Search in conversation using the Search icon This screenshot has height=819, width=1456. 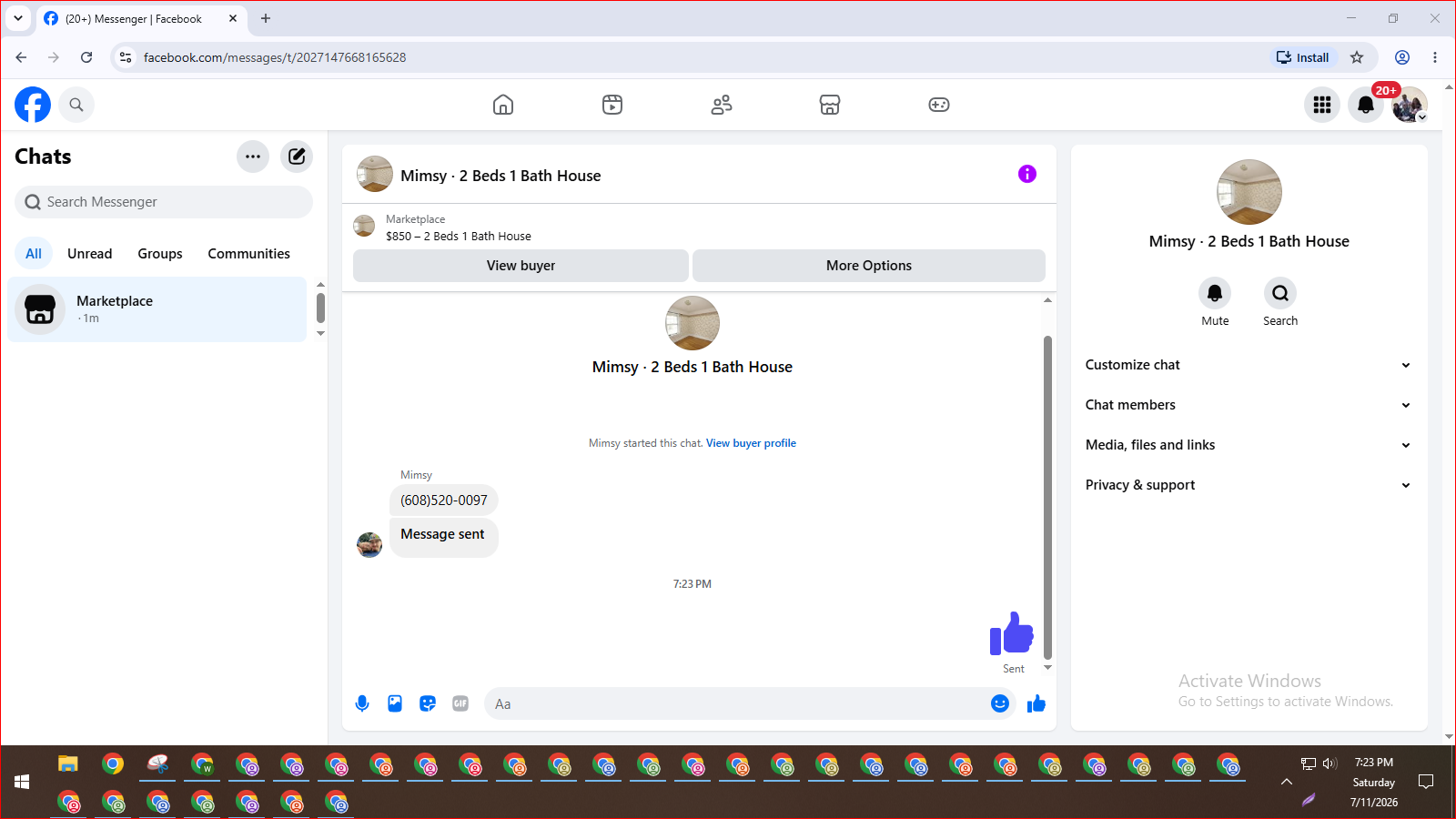(1280, 293)
